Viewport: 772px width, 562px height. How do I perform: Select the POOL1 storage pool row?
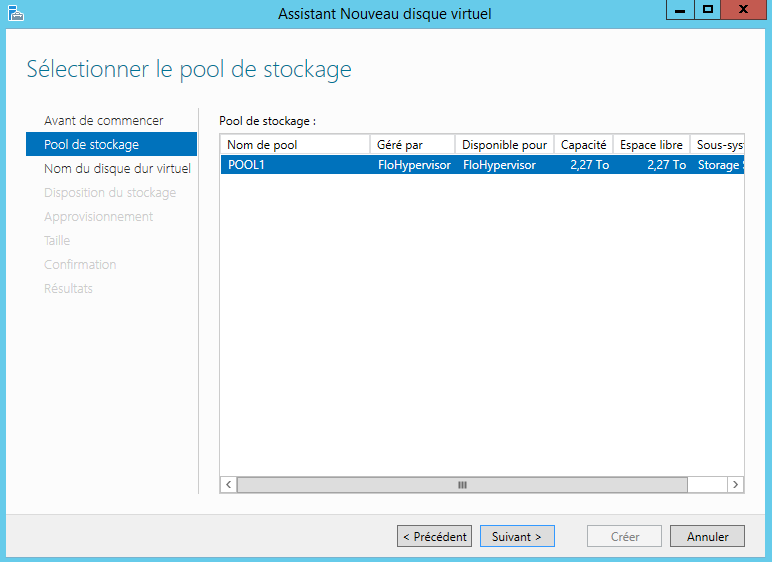point(482,165)
